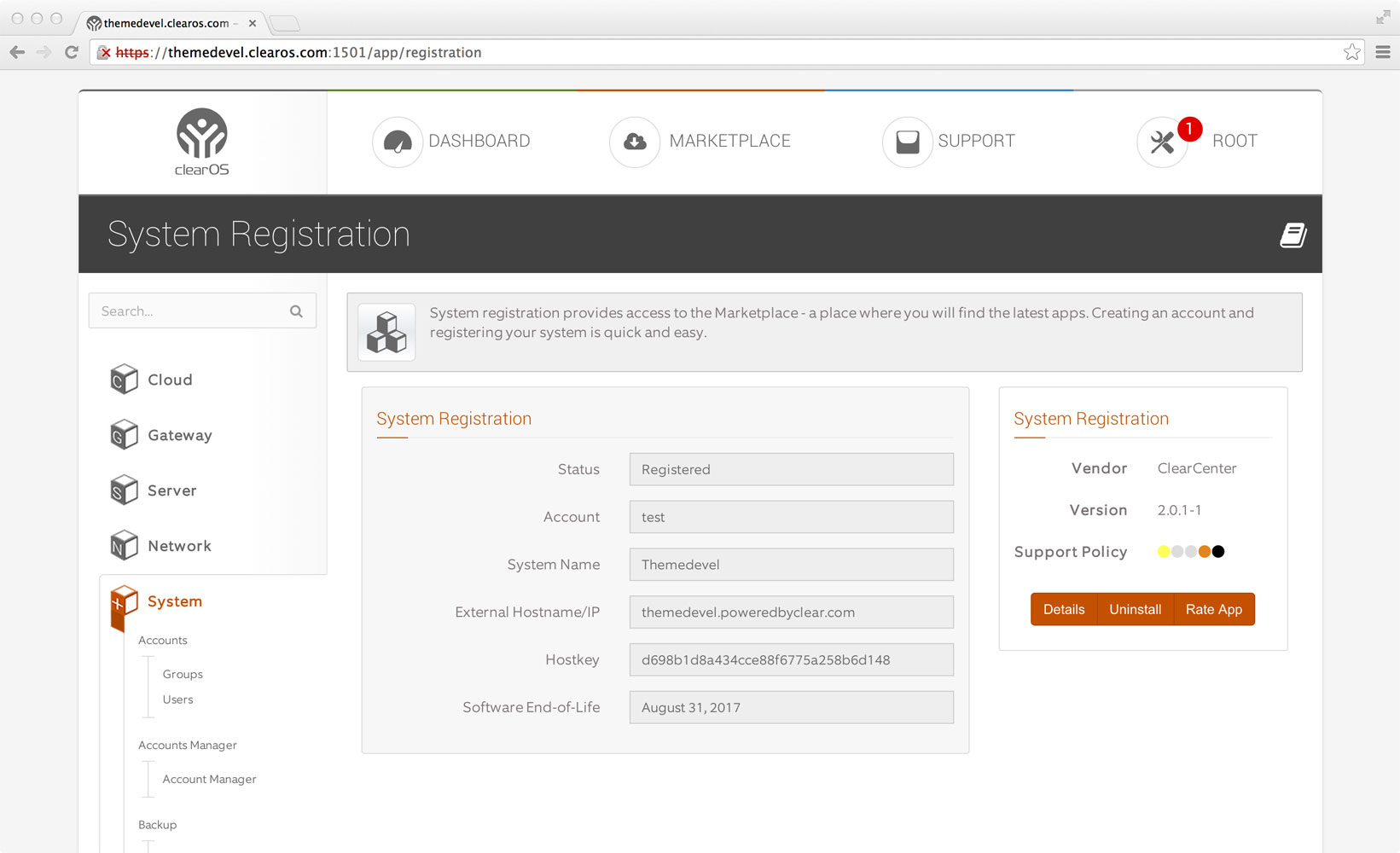Viewport: 1400px width, 853px height.
Task: Open the Dashboard gauge icon
Action: [398, 142]
